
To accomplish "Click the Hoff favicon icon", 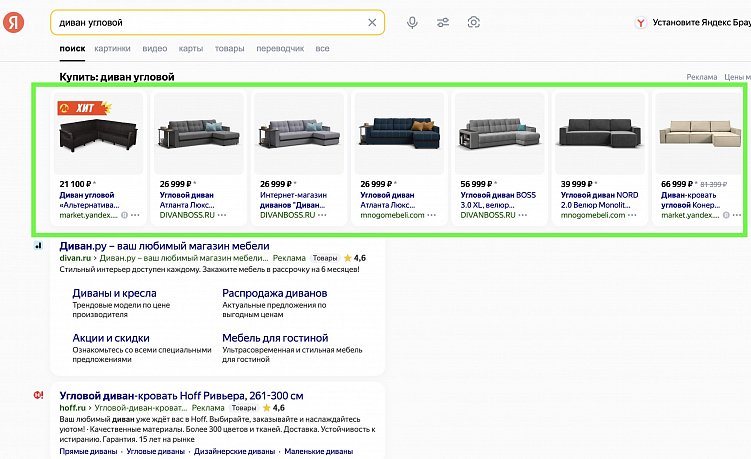I will (38, 395).
